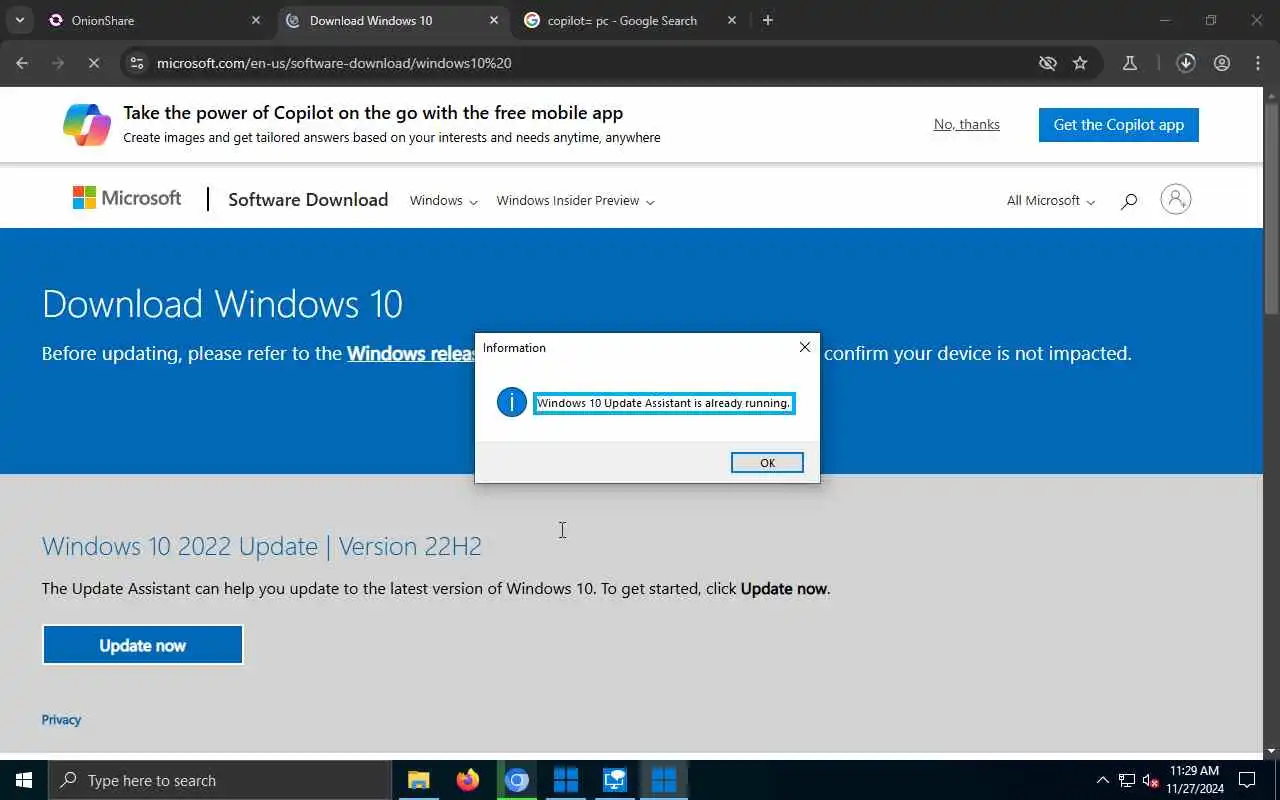This screenshot has width=1280, height=800.
Task: Go forward in browser history
Action: (x=58, y=63)
